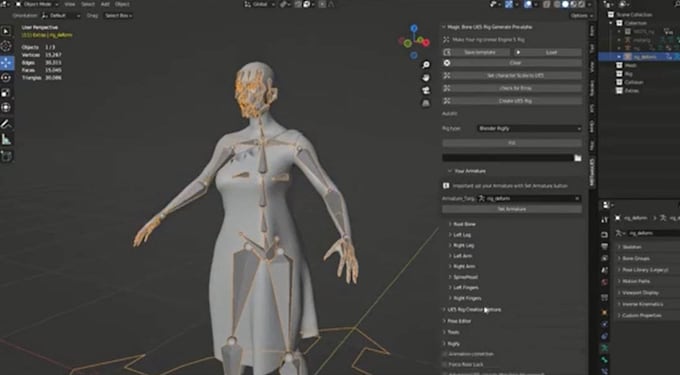Screen dimensions: 680x375
Task: Click the red X axis on navigation gizmo
Action: click(x=425, y=42)
